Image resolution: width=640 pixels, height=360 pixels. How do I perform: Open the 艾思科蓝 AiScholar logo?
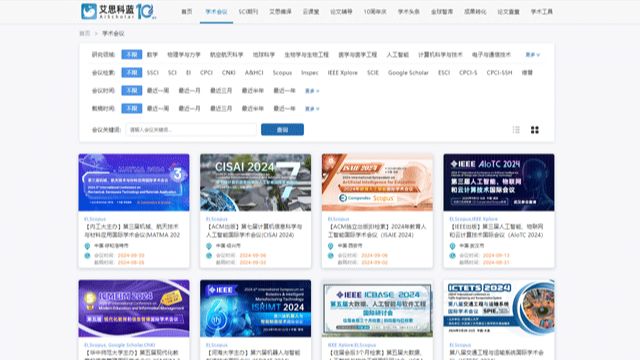(118, 11)
